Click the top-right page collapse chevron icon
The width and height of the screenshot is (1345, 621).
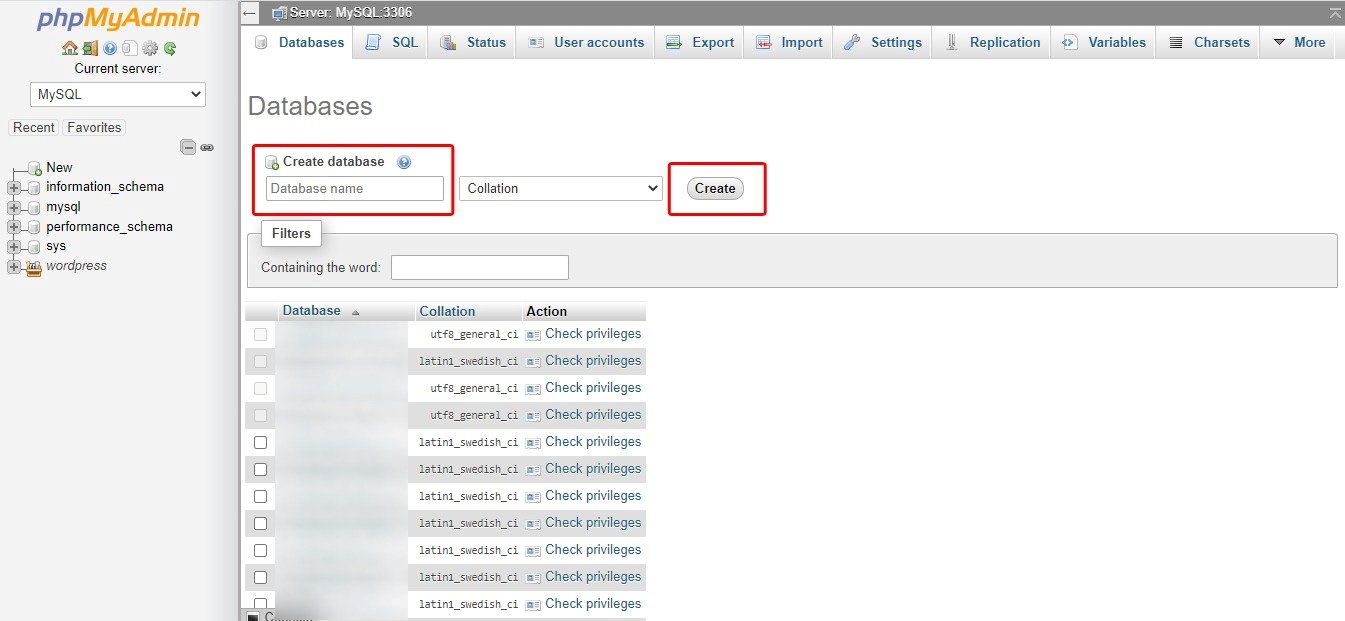(1335, 13)
